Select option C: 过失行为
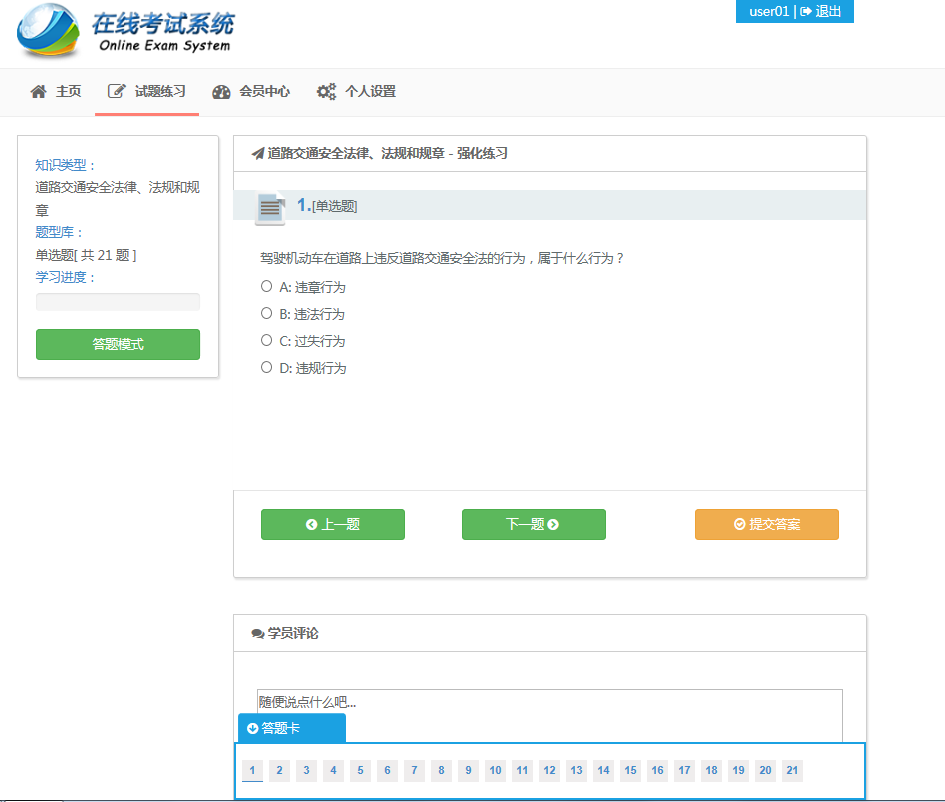945x802 pixels. coord(266,340)
